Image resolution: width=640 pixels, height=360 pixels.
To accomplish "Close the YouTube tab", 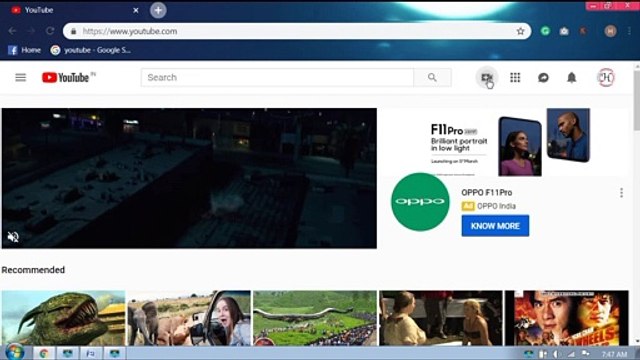I will click(136, 10).
